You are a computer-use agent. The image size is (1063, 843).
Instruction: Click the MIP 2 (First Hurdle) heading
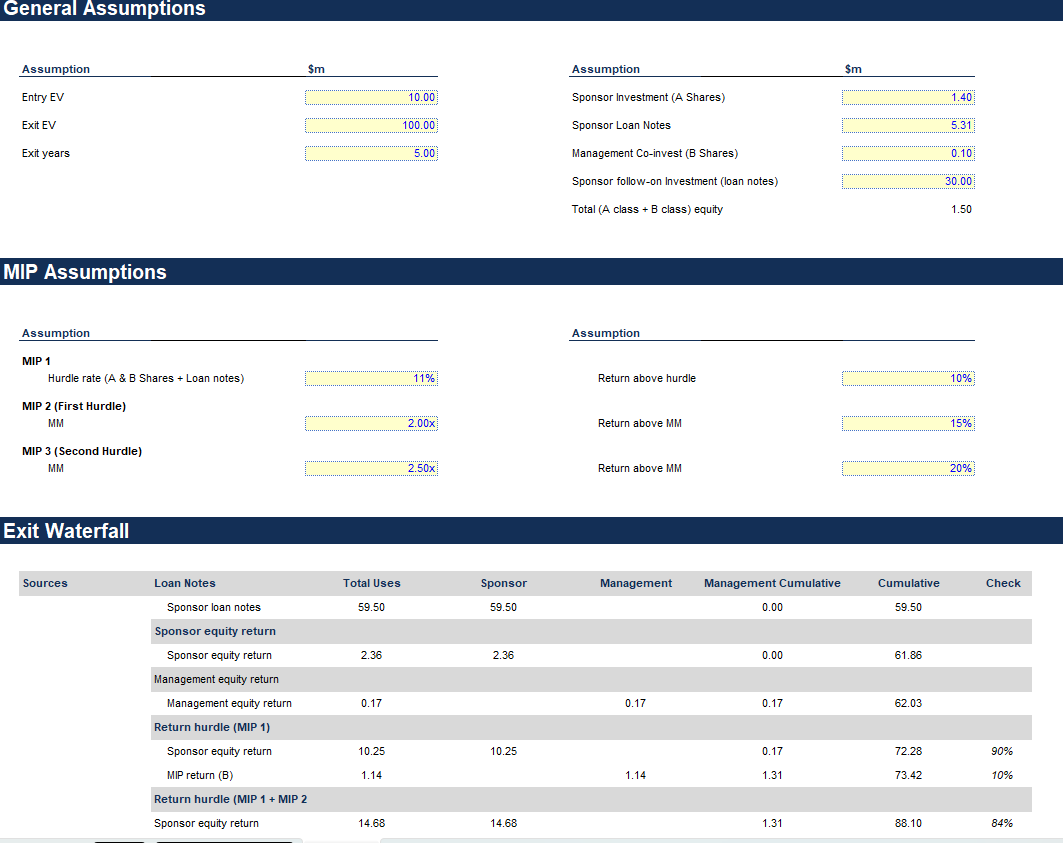tap(74, 406)
